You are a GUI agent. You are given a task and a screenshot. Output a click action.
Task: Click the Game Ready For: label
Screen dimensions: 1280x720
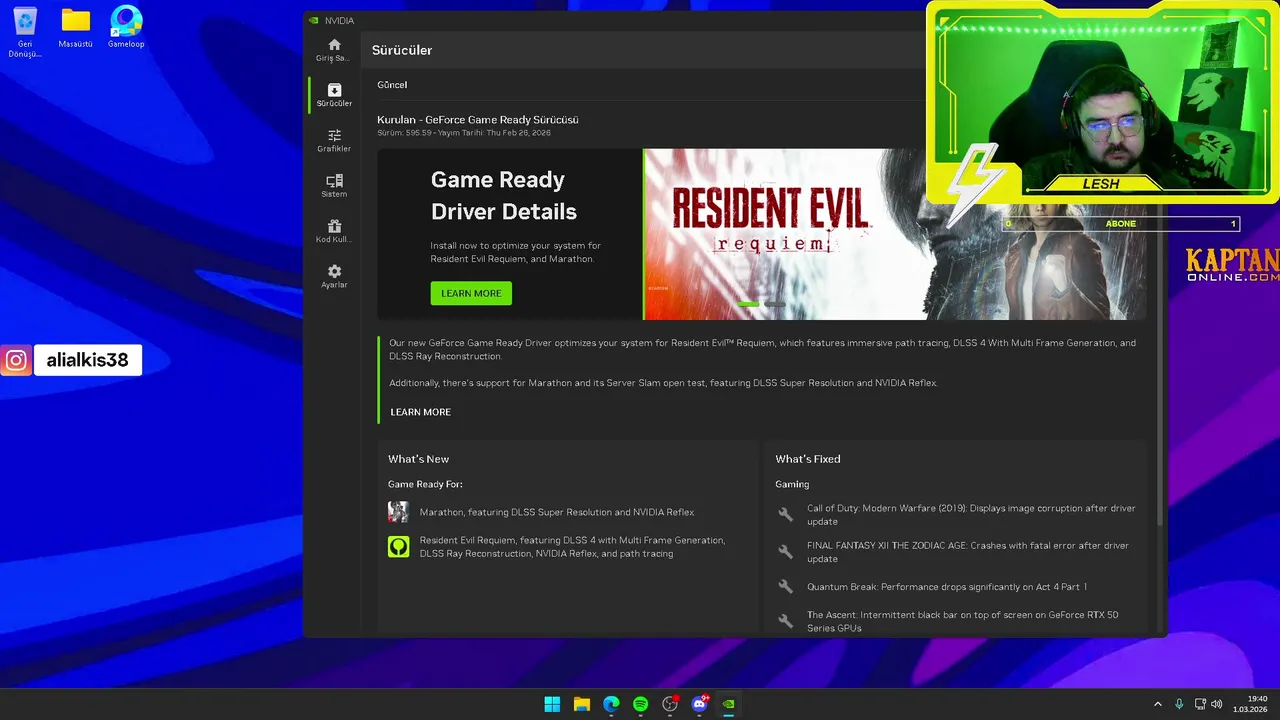click(425, 484)
